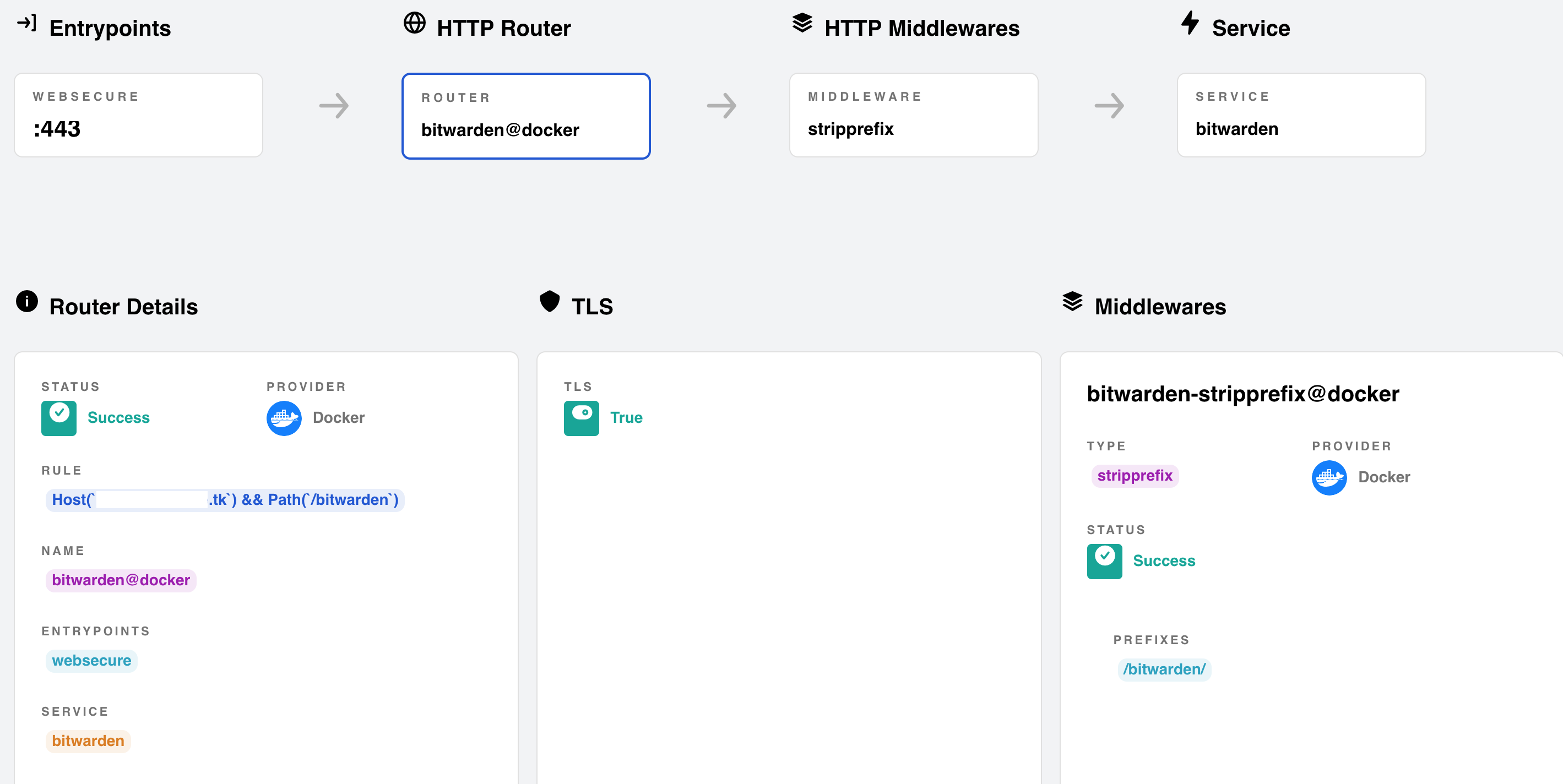Click the middleware Success status check icon
The height and width of the screenshot is (784, 1563).
pyautogui.click(x=1104, y=562)
